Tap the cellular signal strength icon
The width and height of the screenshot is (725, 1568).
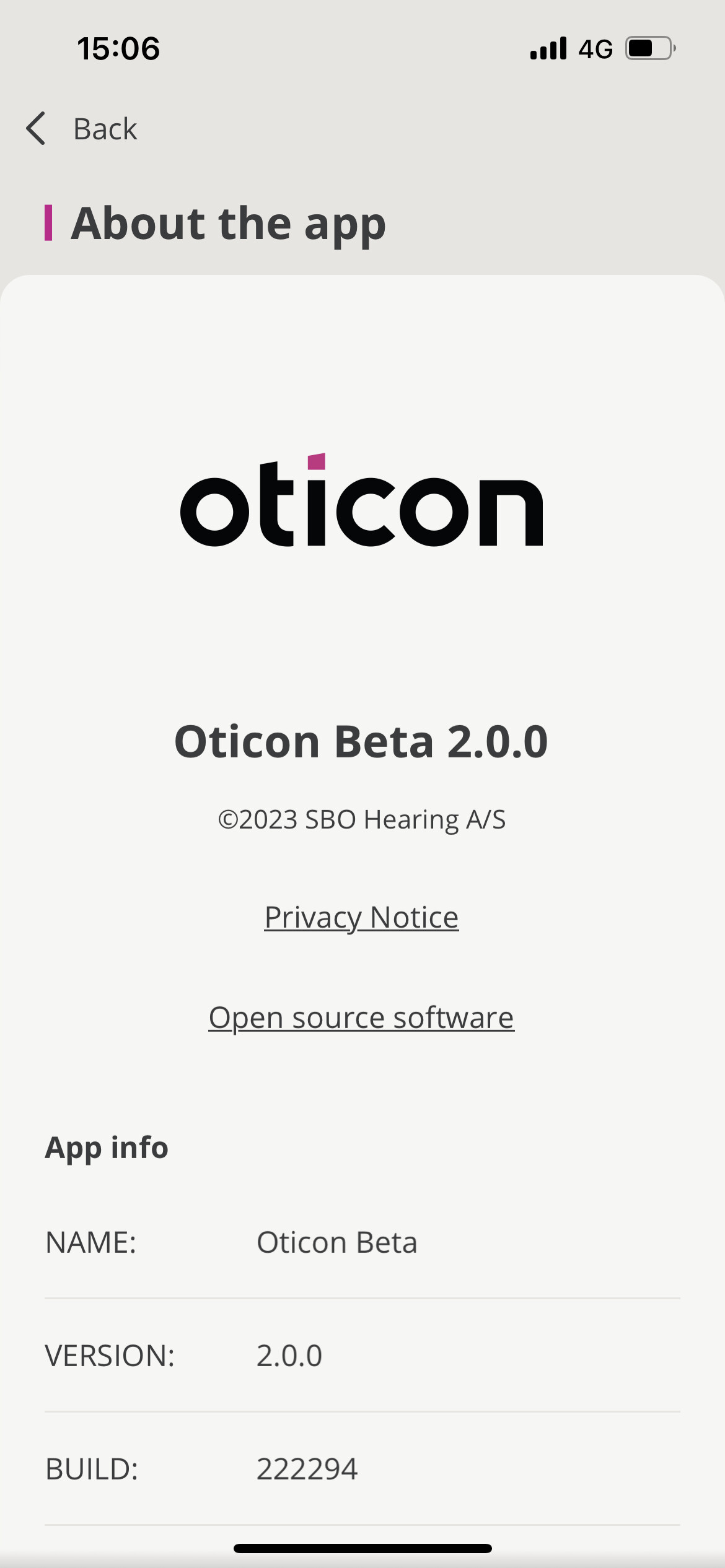[x=548, y=48]
